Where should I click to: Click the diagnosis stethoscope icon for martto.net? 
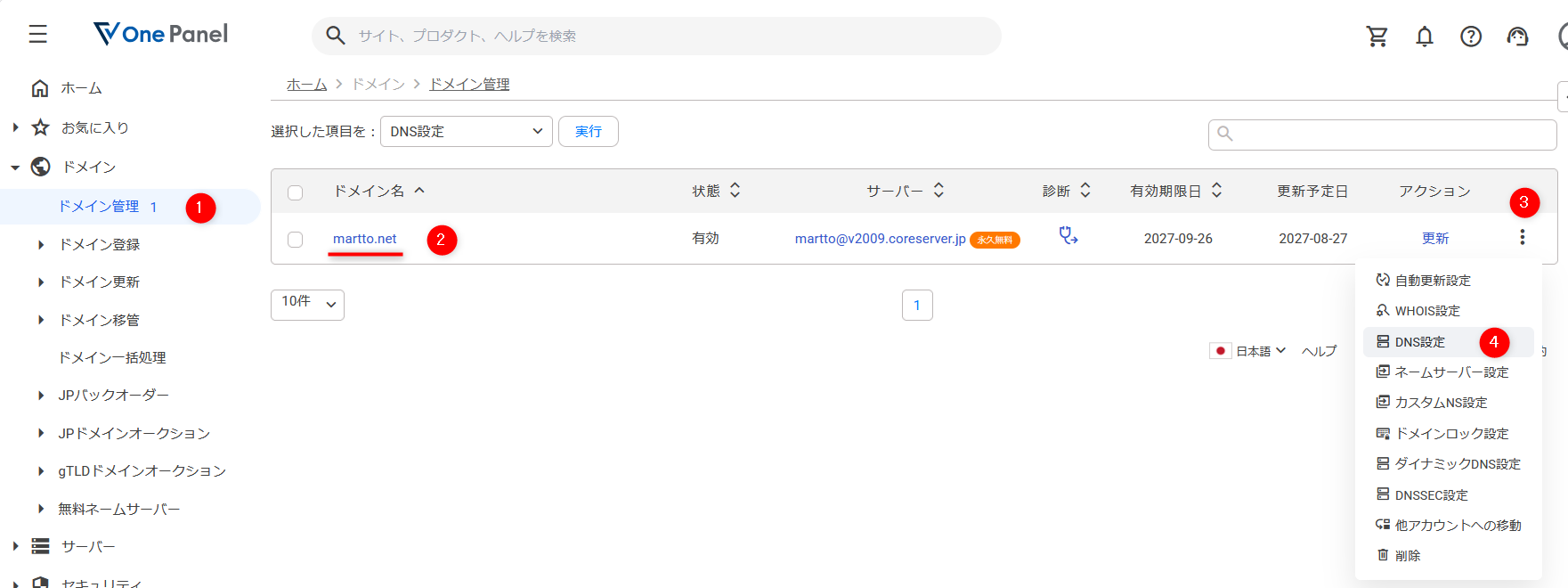(x=1068, y=236)
